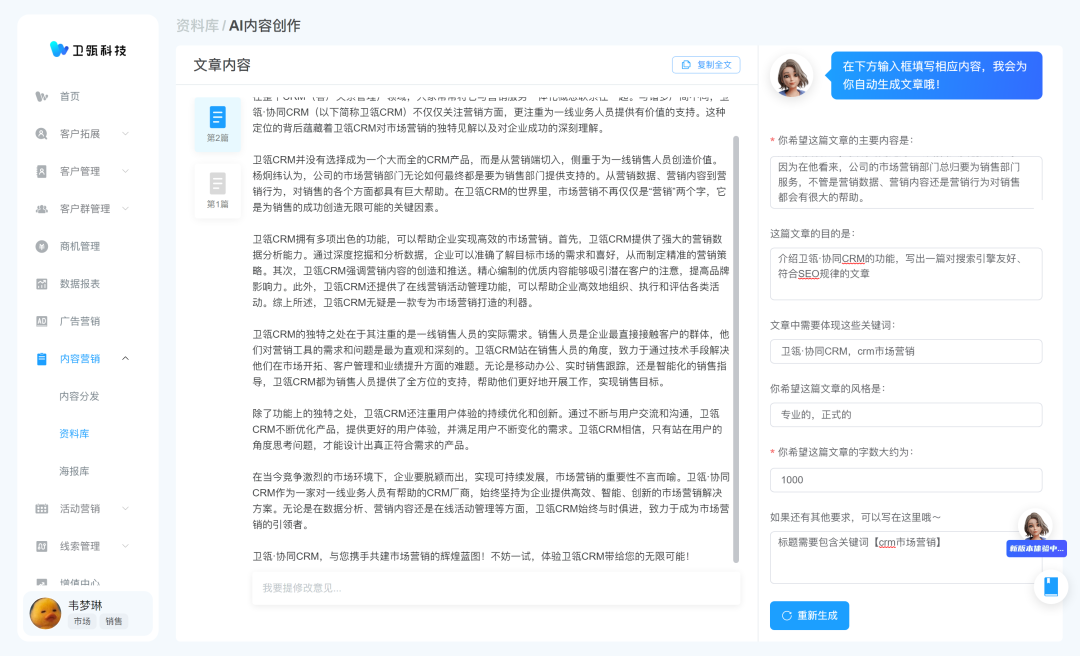Select the 第2篇 article document icon
The image size is (1080, 656).
[217, 117]
